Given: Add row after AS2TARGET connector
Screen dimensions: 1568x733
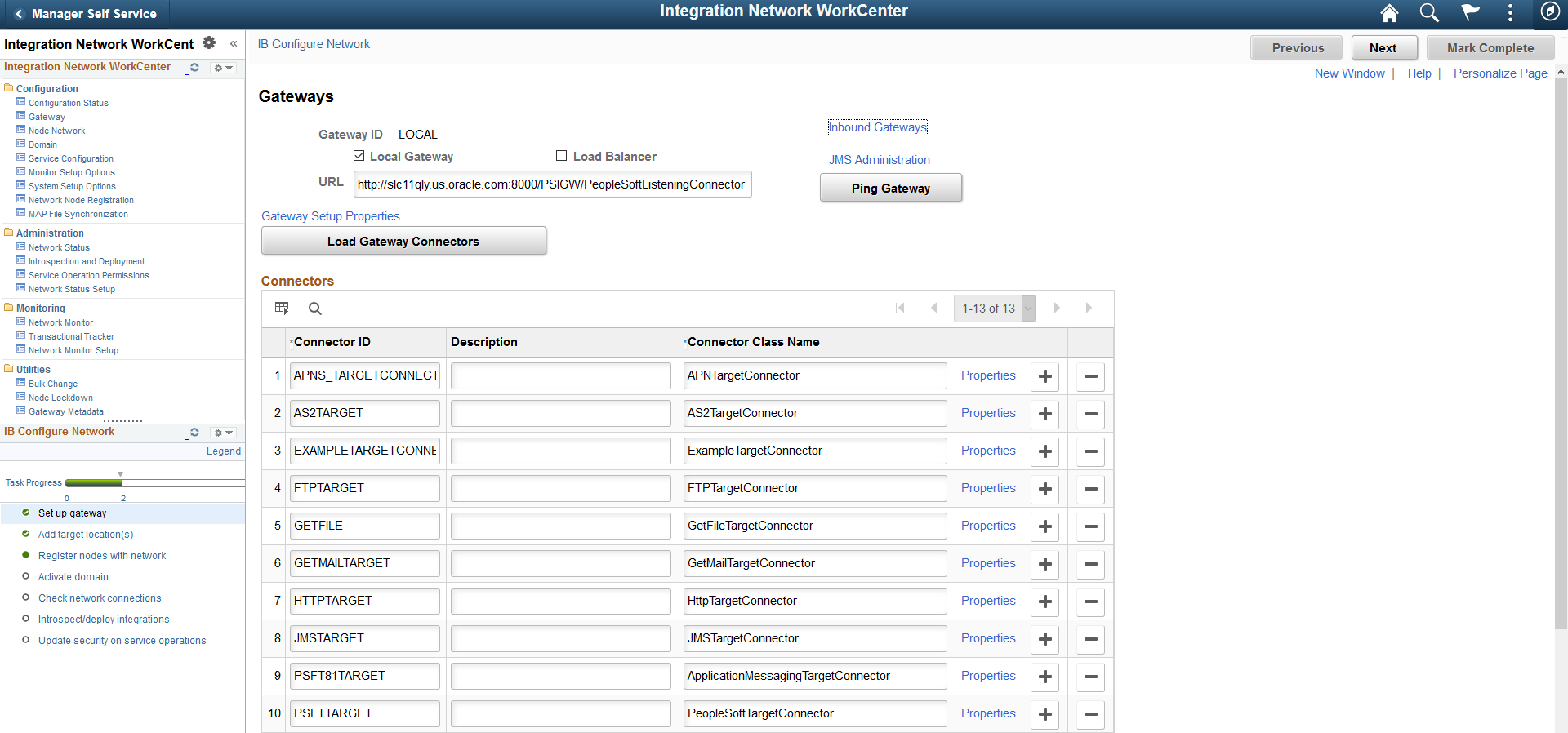Looking at the screenshot, I should 1045,414.
